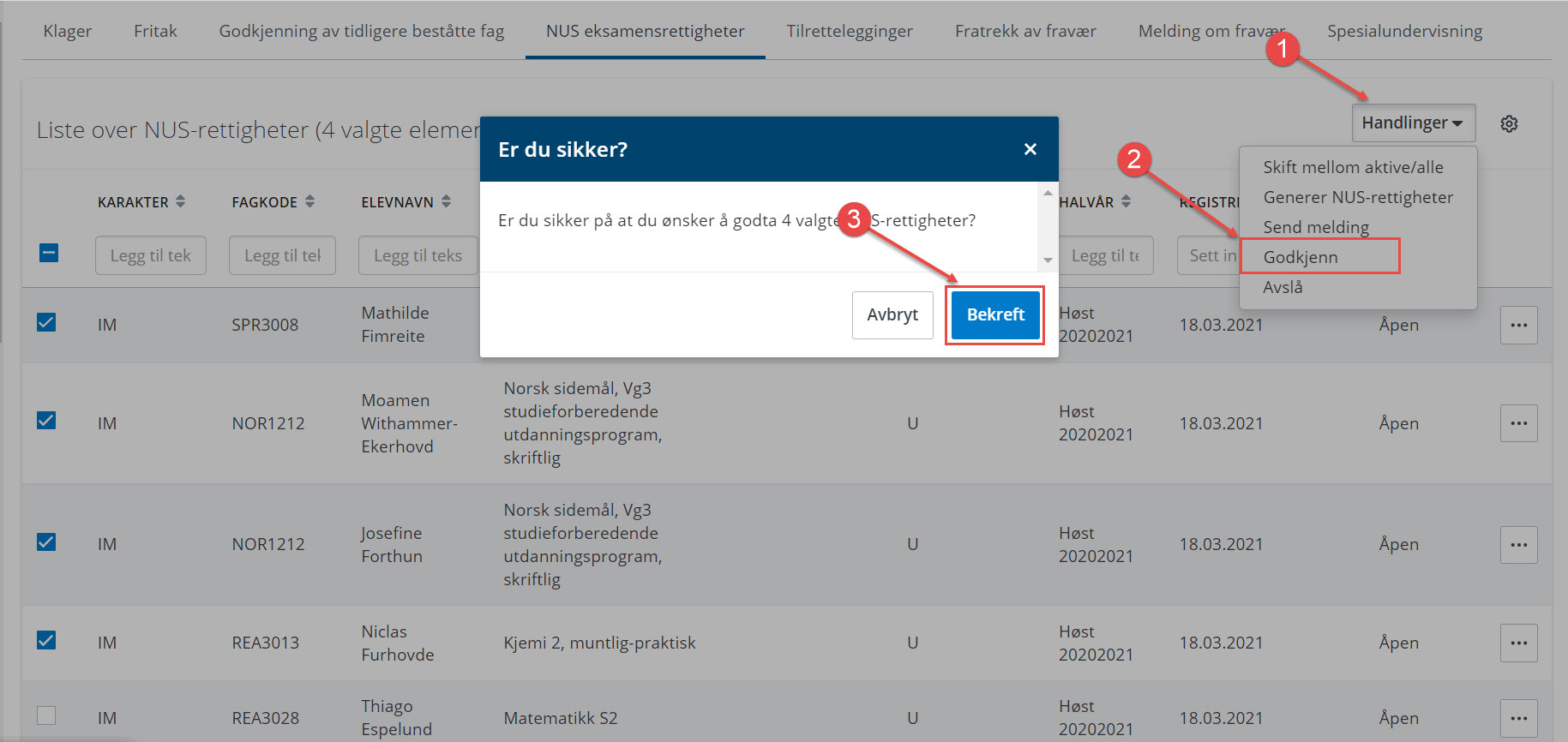Switch to the Klager tab
Viewport: 1568px width, 742px height.
pyautogui.click(x=67, y=32)
